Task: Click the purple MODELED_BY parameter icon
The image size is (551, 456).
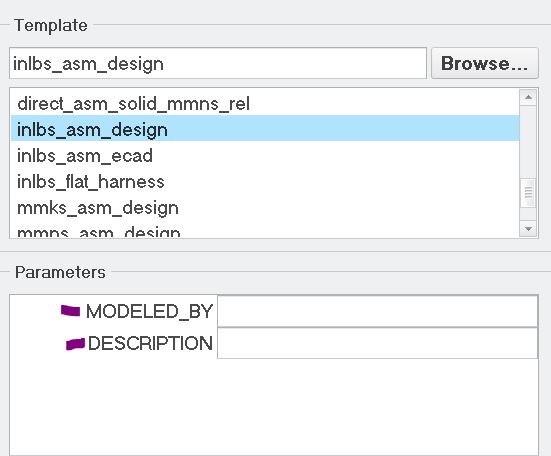Action: pyautogui.click(x=71, y=311)
